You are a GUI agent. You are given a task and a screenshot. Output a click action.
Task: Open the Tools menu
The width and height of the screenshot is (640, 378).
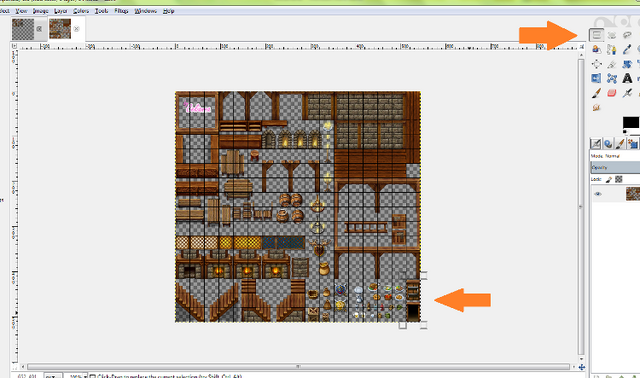pyautogui.click(x=102, y=11)
